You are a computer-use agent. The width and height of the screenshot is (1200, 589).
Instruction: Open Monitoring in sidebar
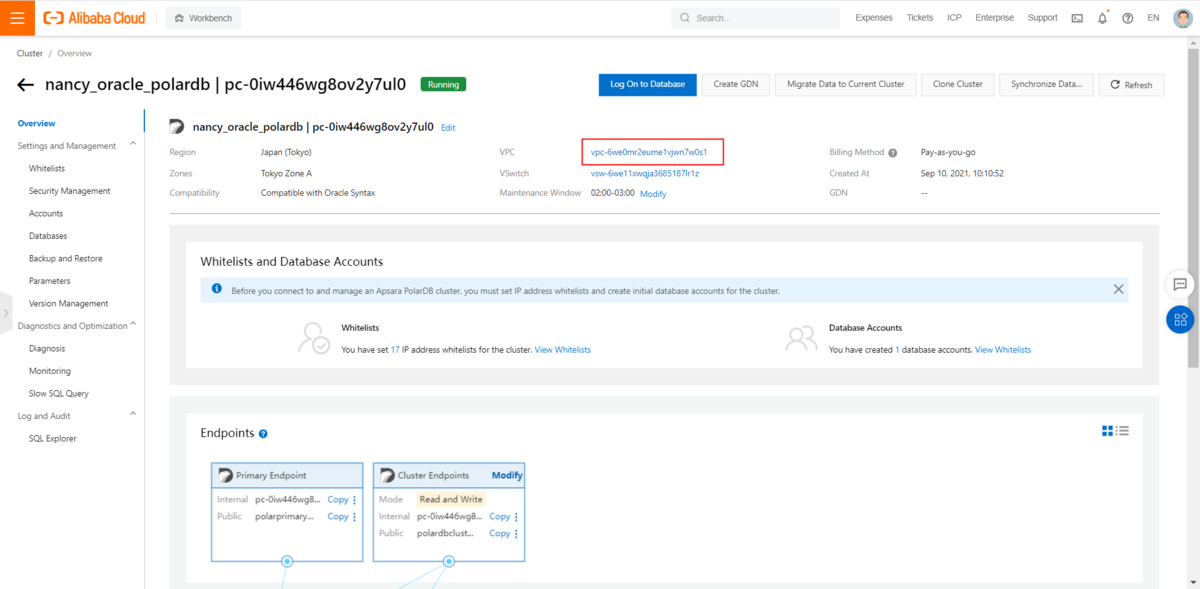click(x=50, y=371)
